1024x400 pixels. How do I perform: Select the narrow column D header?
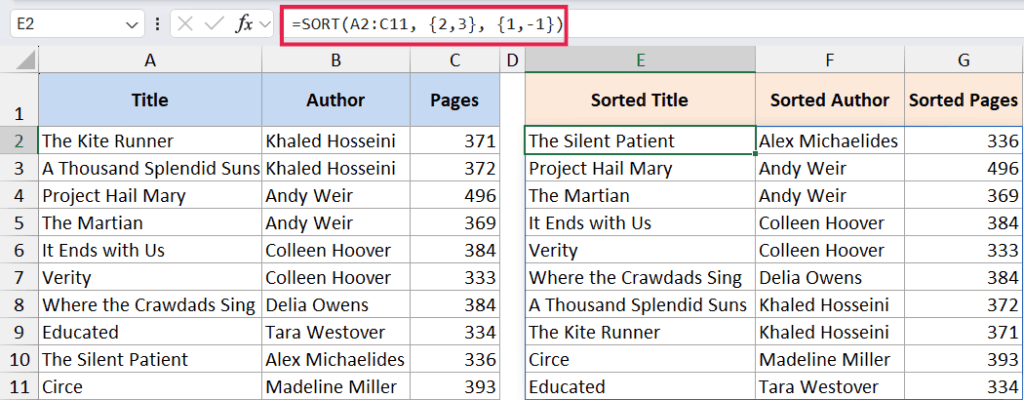pos(513,60)
